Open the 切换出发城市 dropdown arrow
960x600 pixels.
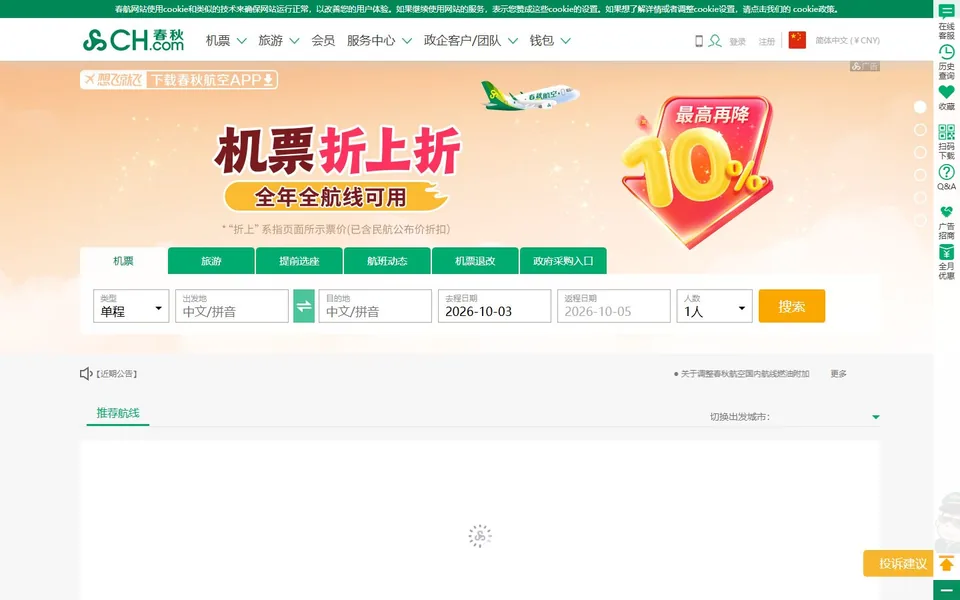(876, 417)
